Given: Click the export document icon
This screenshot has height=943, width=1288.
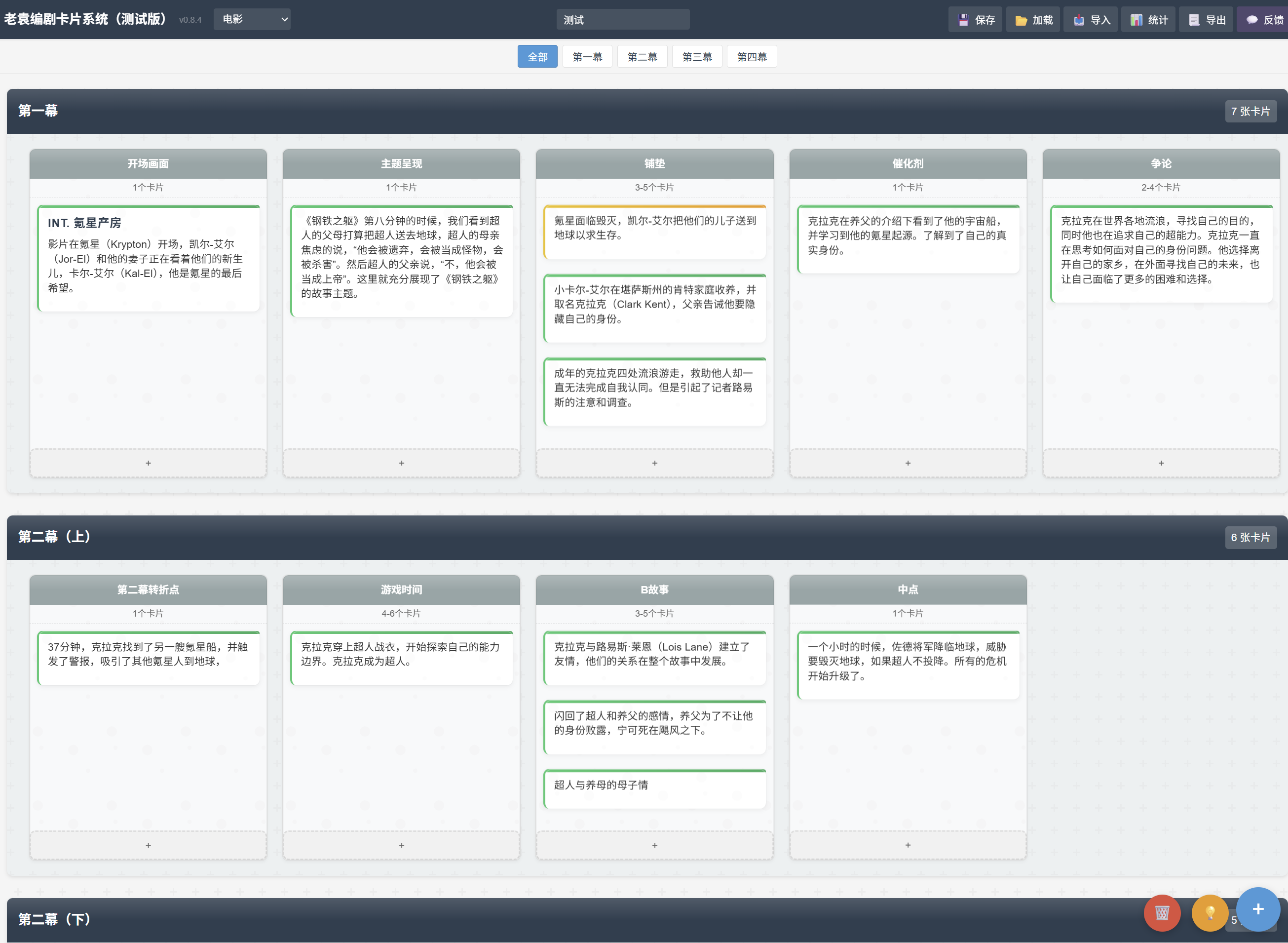Looking at the screenshot, I should [1194, 20].
